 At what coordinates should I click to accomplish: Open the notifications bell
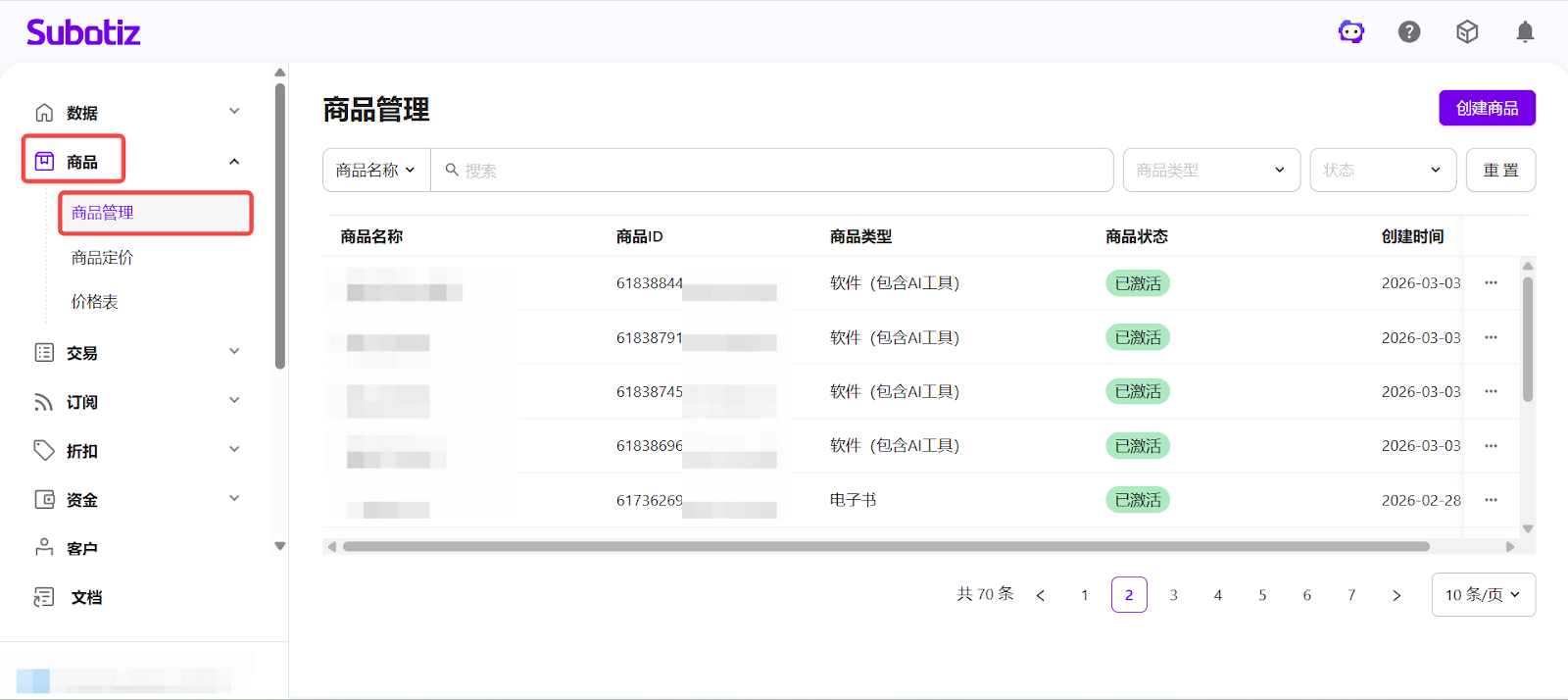[1525, 32]
